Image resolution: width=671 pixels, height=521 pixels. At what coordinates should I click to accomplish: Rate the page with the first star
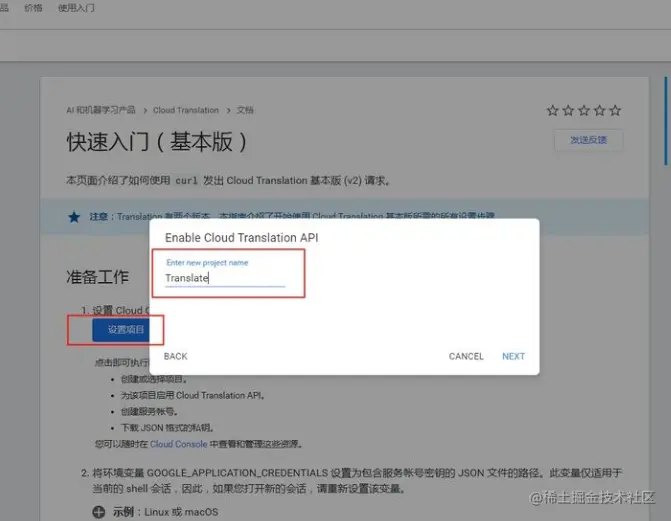tap(552, 111)
